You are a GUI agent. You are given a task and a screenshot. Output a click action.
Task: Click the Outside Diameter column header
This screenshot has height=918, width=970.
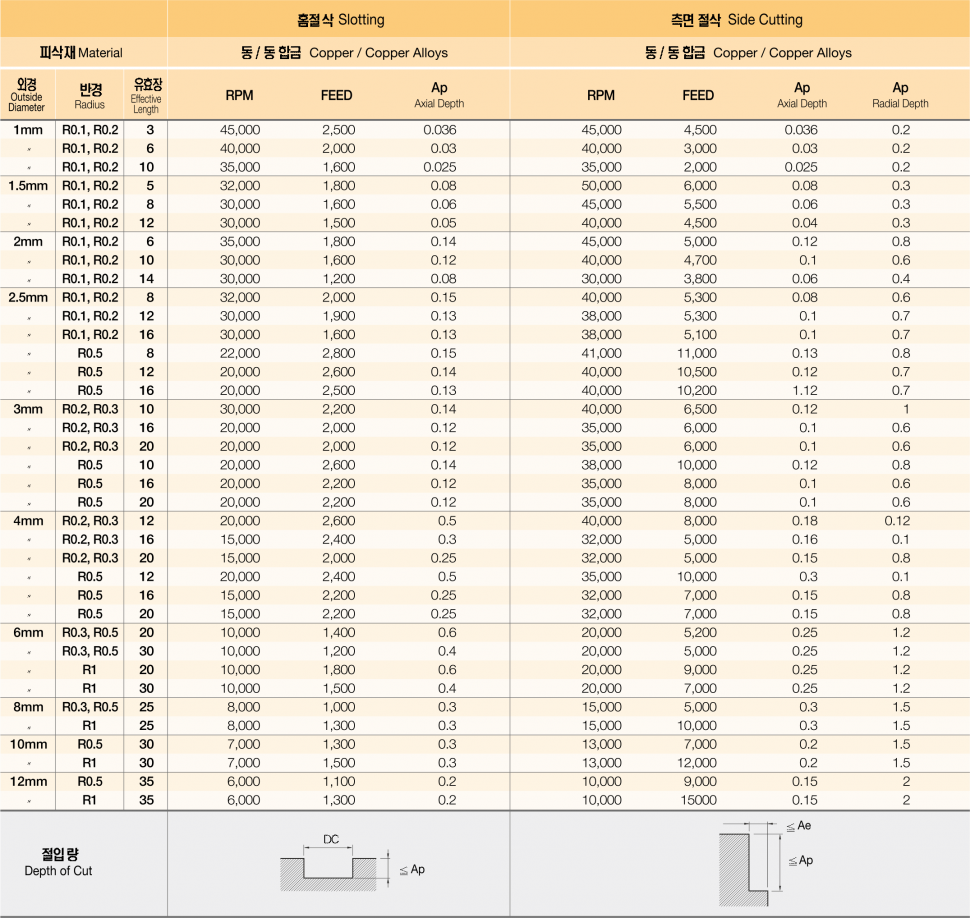[27, 95]
